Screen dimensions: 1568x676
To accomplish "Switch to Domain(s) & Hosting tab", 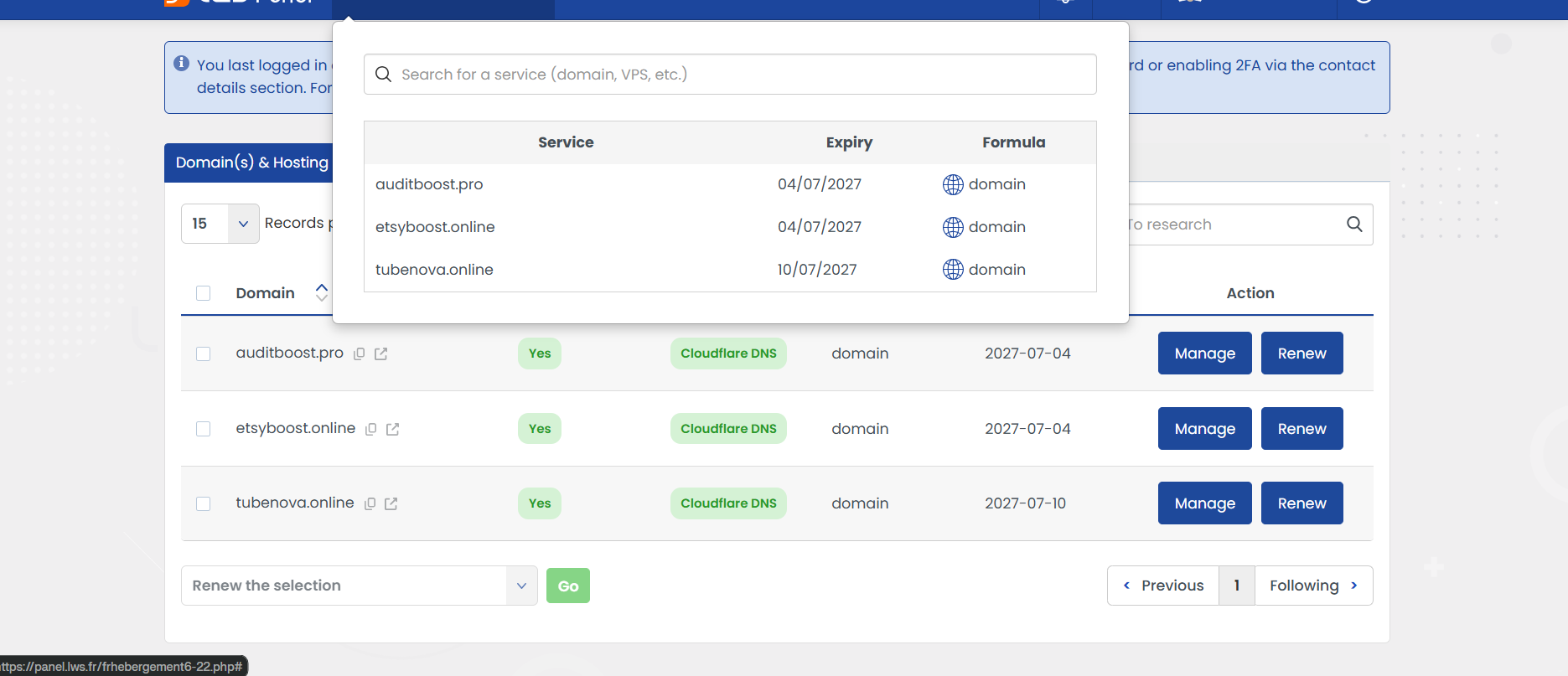I will (251, 163).
